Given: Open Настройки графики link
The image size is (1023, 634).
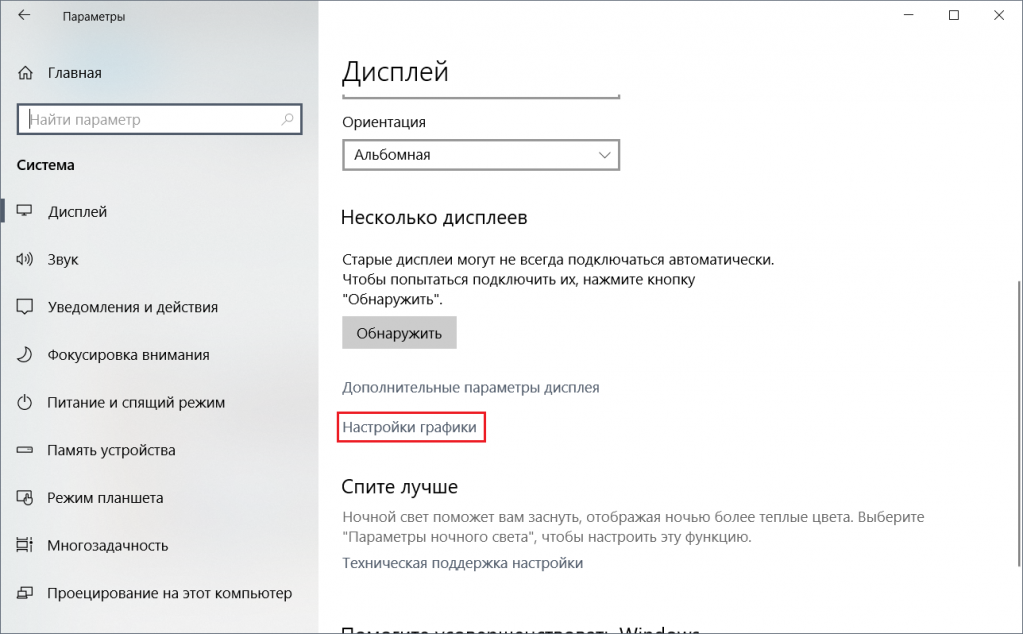Looking at the screenshot, I should [411, 427].
